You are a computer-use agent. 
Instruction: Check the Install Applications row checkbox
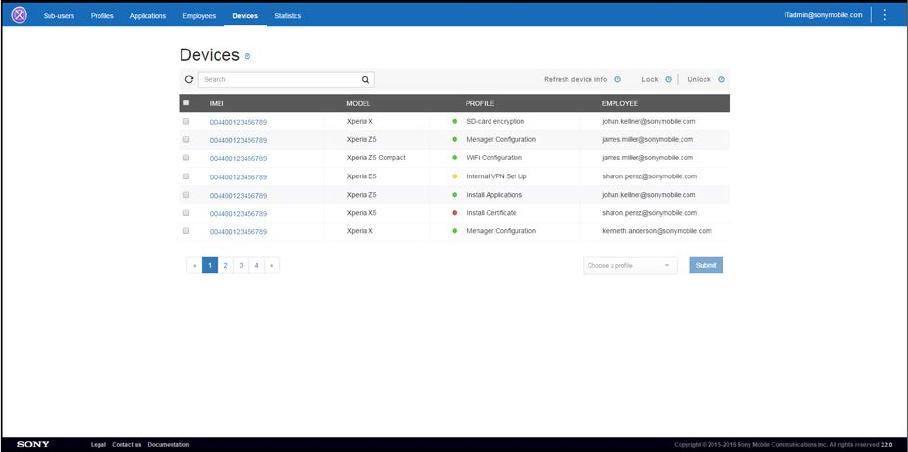(x=186, y=194)
